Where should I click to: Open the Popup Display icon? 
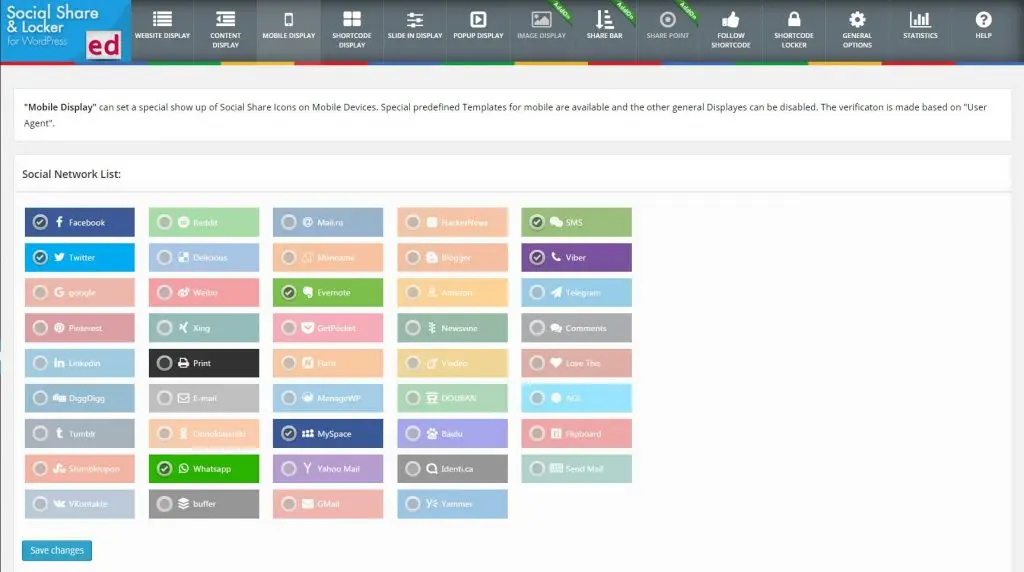click(478, 20)
